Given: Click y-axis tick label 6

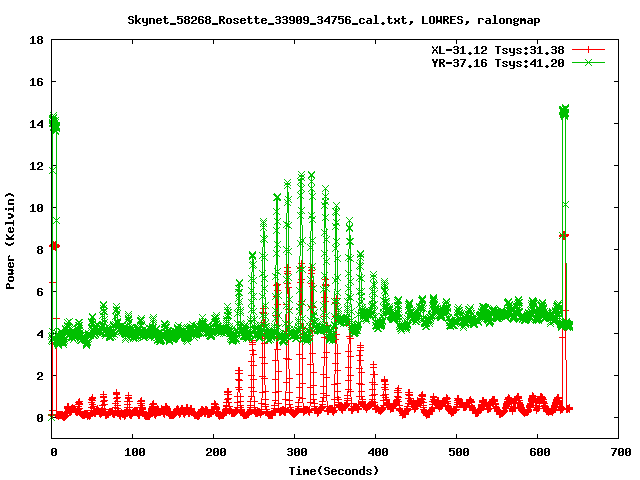Looking at the screenshot, I should [40, 292].
